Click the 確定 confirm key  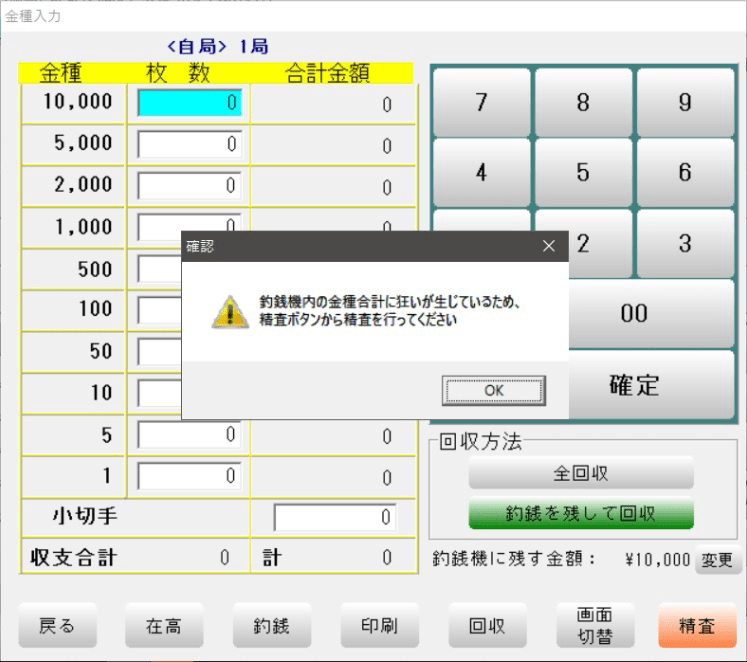coord(635,385)
